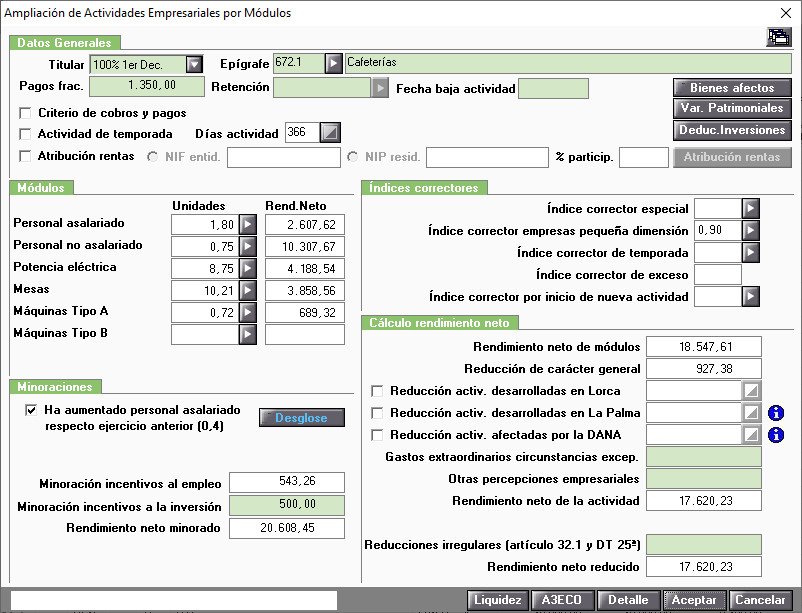The height and width of the screenshot is (613, 802).
Task: Open the Detalle view
Action: tap(629, 600)
